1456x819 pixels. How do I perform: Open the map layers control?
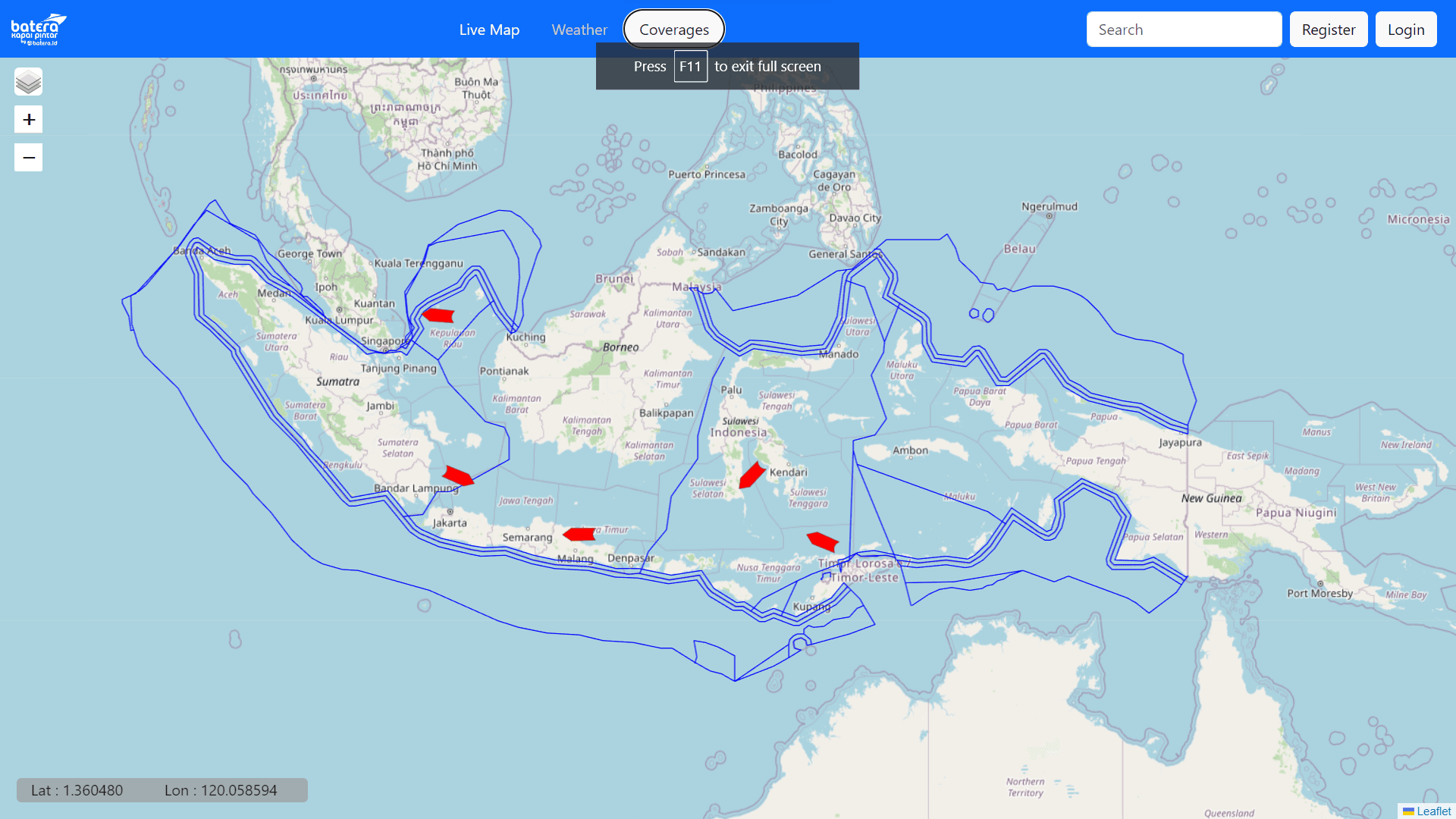[x=28, y=82]
